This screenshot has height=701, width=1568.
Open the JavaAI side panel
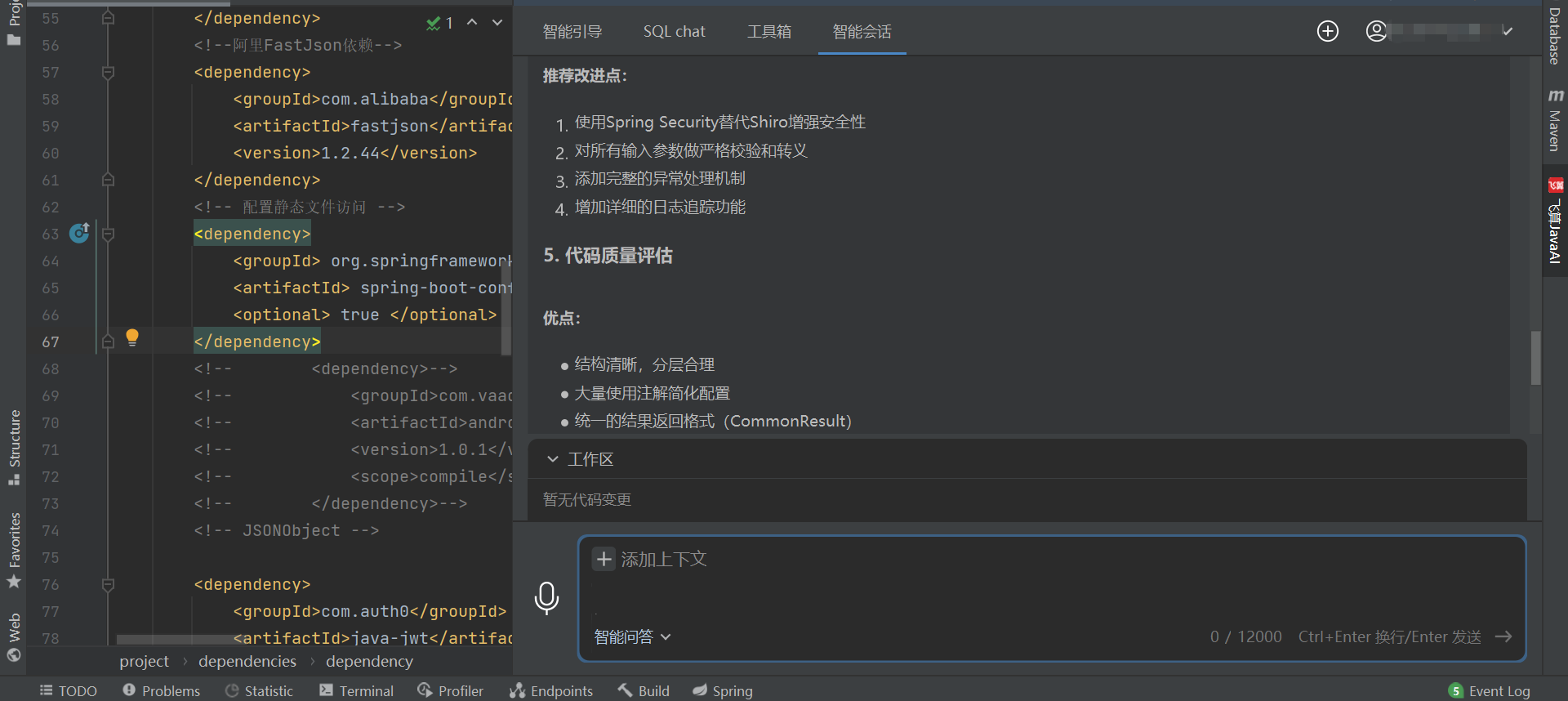point(1555,221)
